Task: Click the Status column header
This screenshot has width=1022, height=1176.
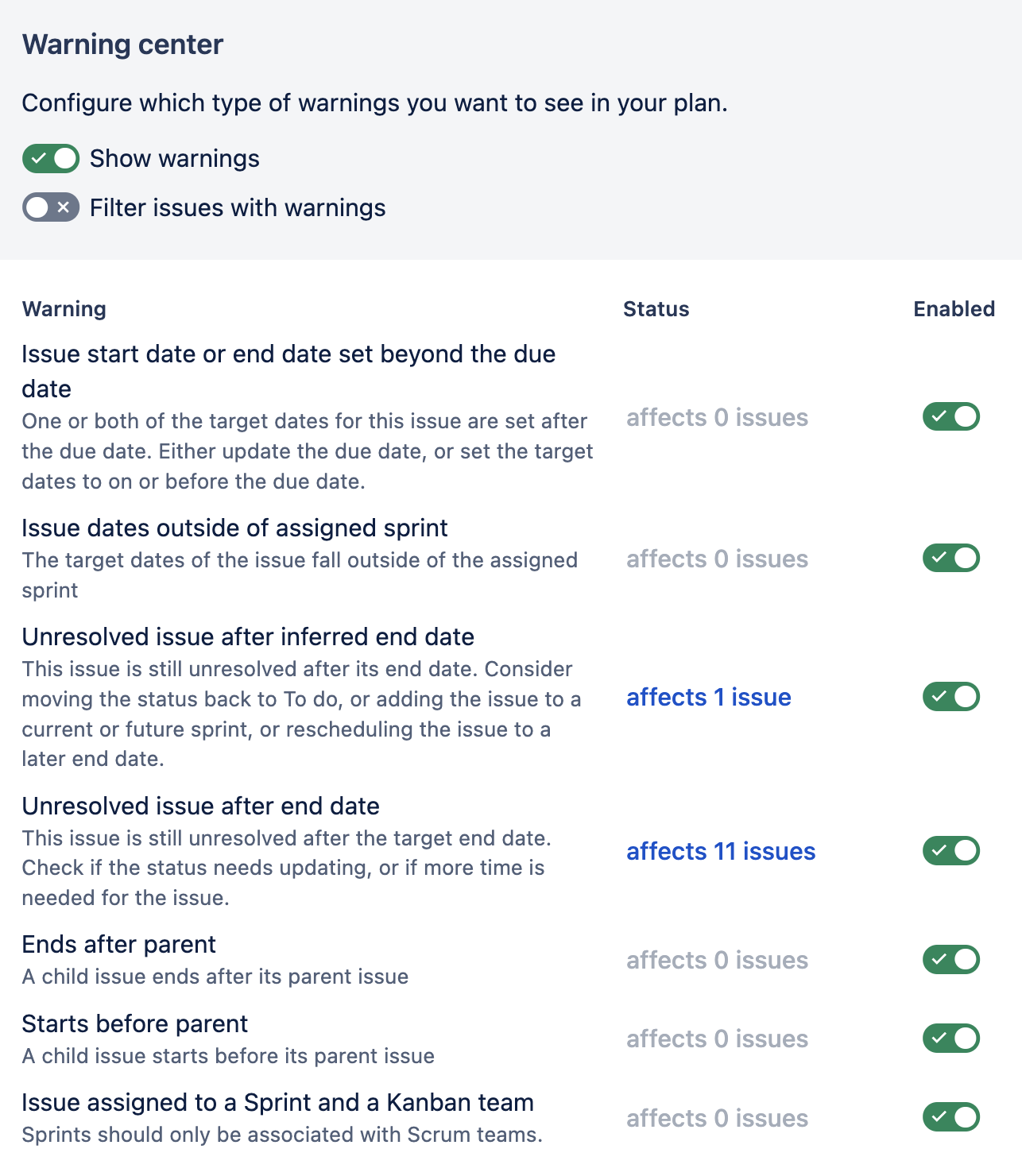Action: point(656,309)
